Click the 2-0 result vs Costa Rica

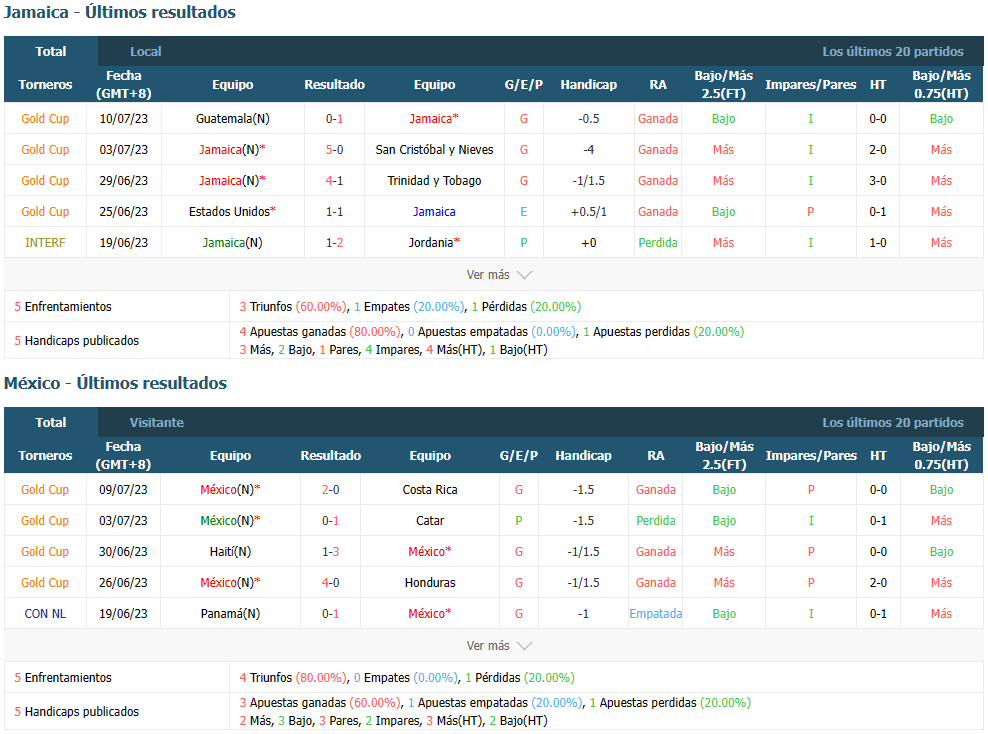coord(330,490)
